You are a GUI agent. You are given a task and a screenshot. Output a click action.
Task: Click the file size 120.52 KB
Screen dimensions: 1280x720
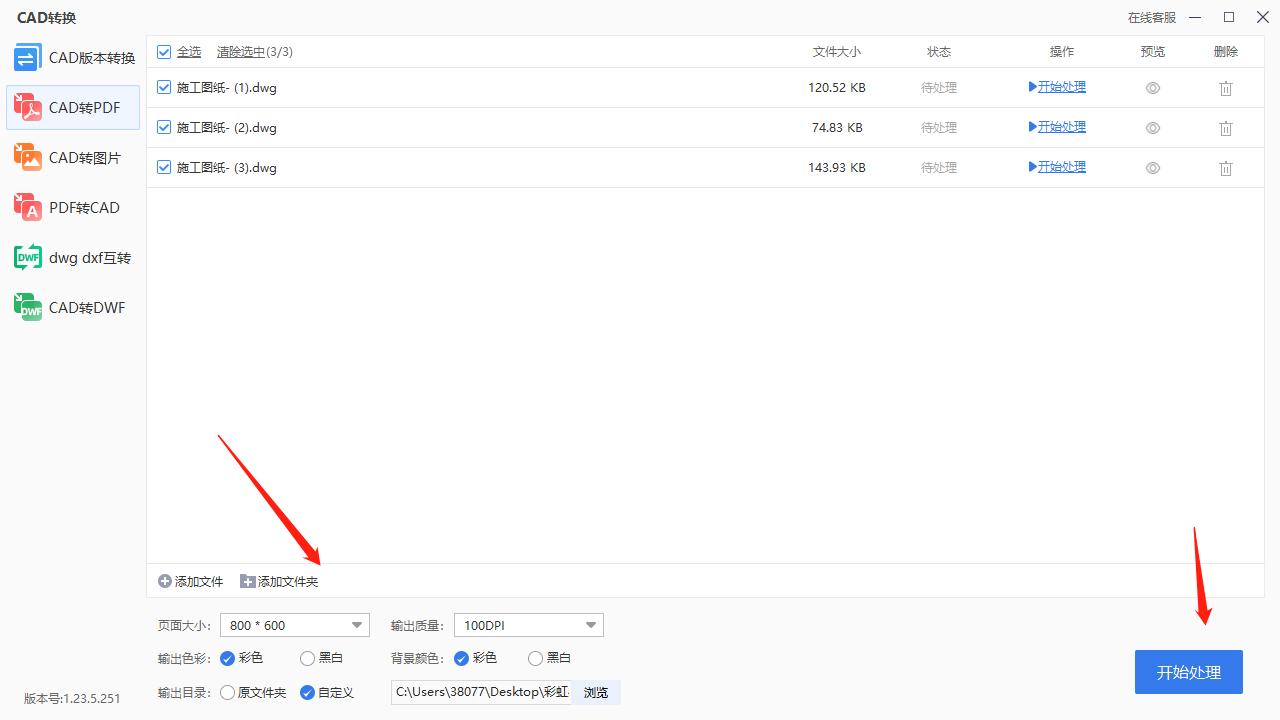(x=837, y=88)
